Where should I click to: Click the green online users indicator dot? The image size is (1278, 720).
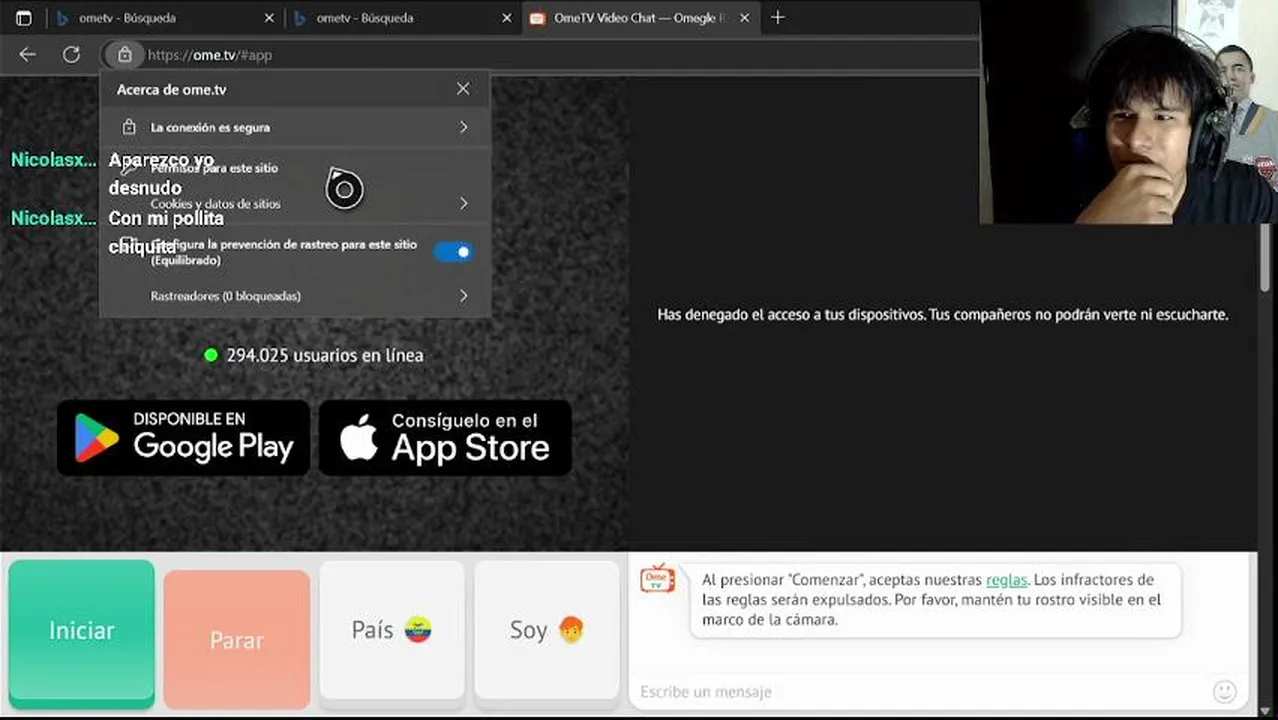pyautogui.click(x=211, y=355)
